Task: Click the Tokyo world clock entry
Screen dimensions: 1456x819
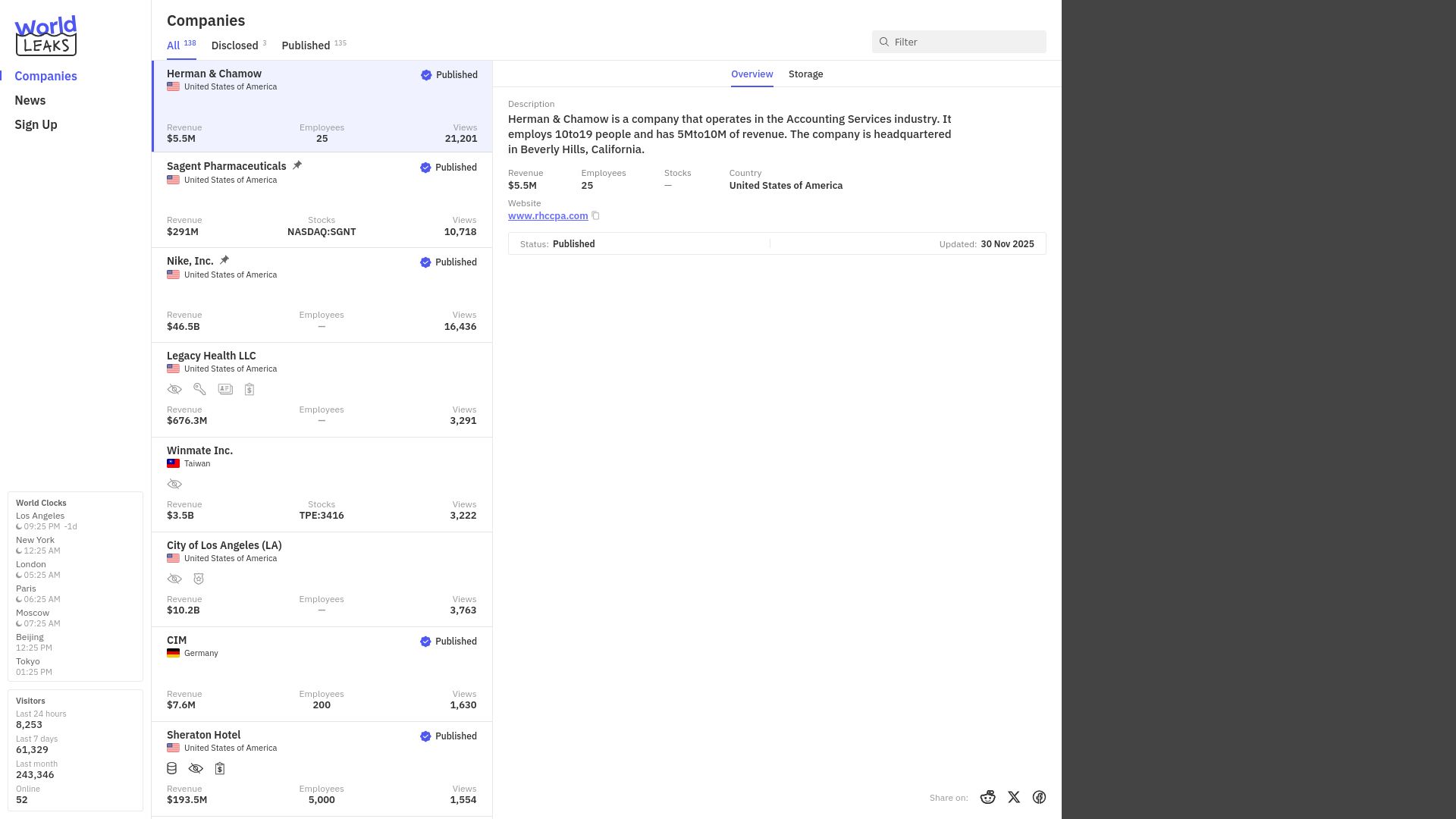Action: click(x=34, y=667)
